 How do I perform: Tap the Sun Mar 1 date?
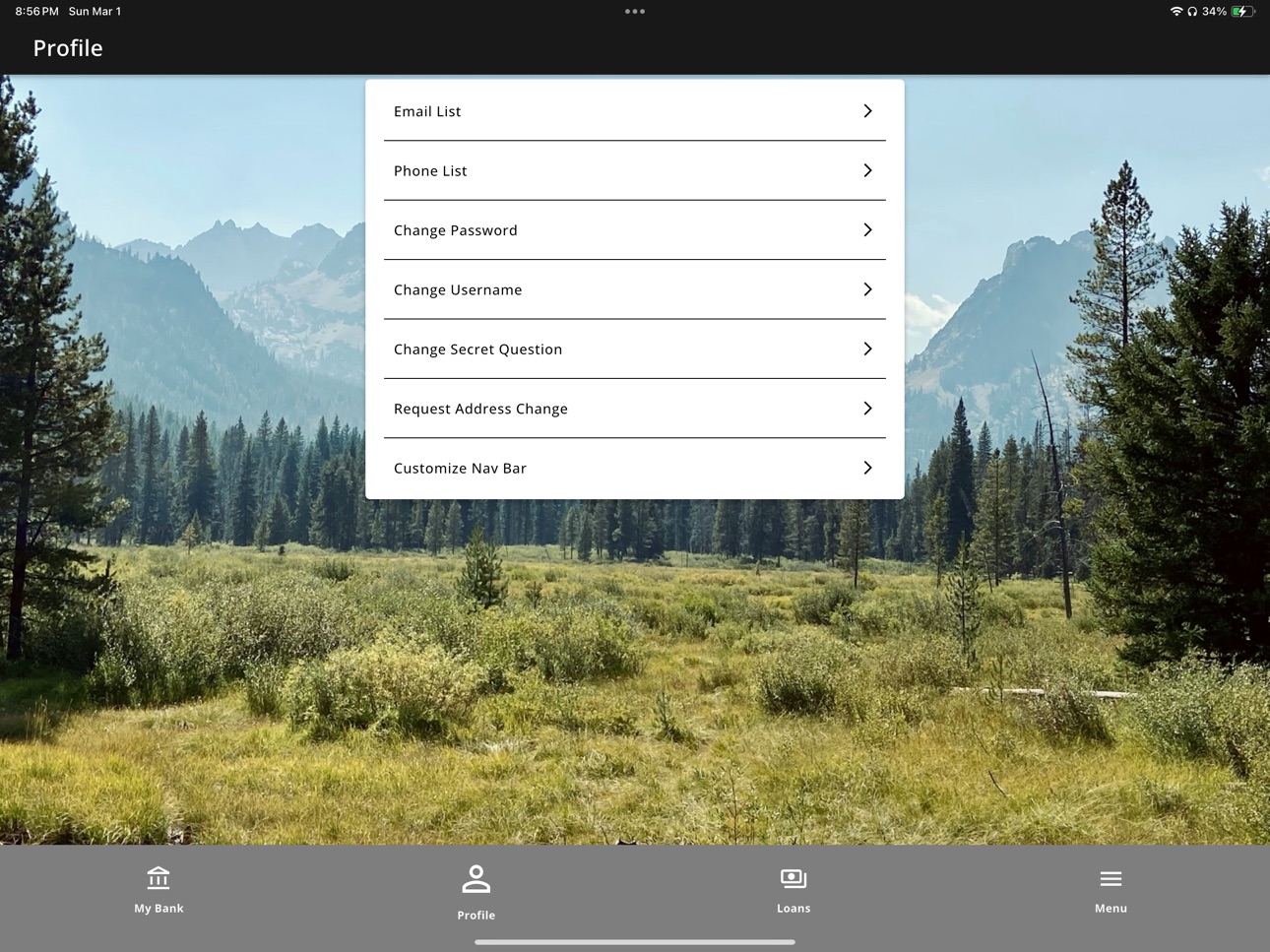[95, 12]
